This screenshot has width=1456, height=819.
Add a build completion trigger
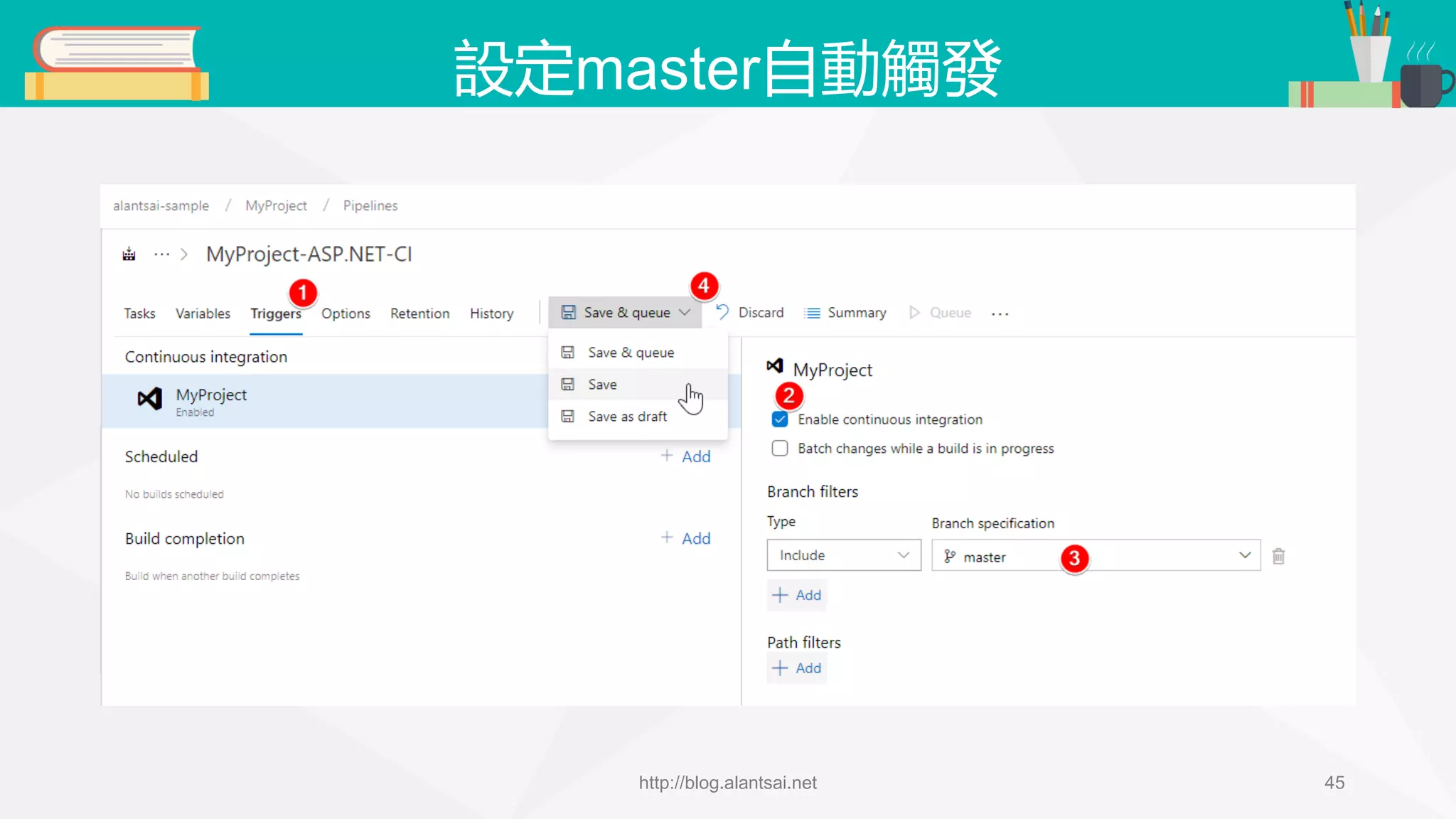tap(685, 538)
